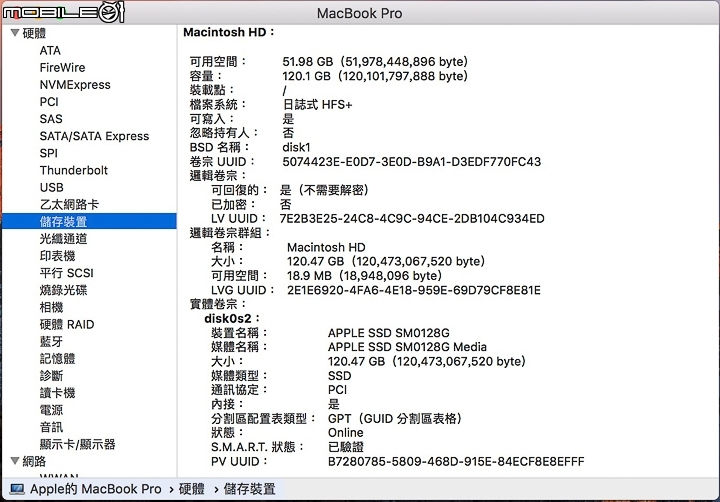
Task: Click the 51.98 GB available space value
Action: click(x=375, y=62)
